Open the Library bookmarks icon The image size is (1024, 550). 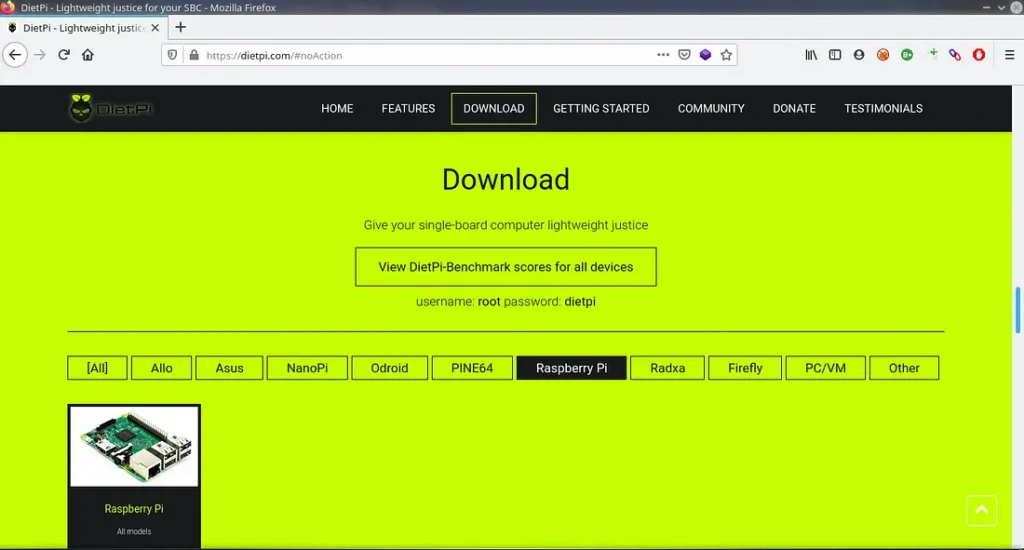pos(811,55)
